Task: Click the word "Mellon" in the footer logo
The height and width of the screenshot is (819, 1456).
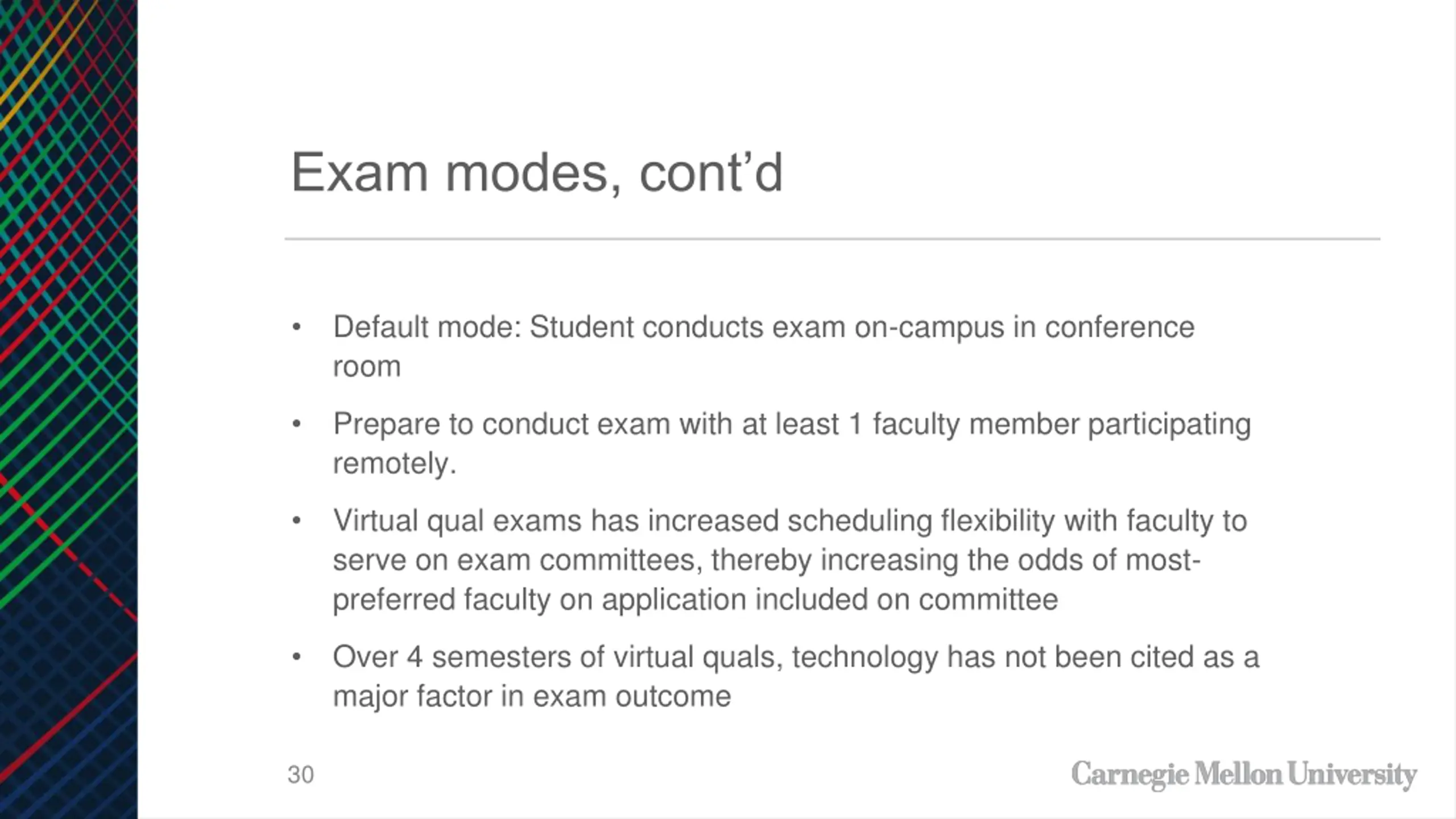Action: coord(1238,773)
